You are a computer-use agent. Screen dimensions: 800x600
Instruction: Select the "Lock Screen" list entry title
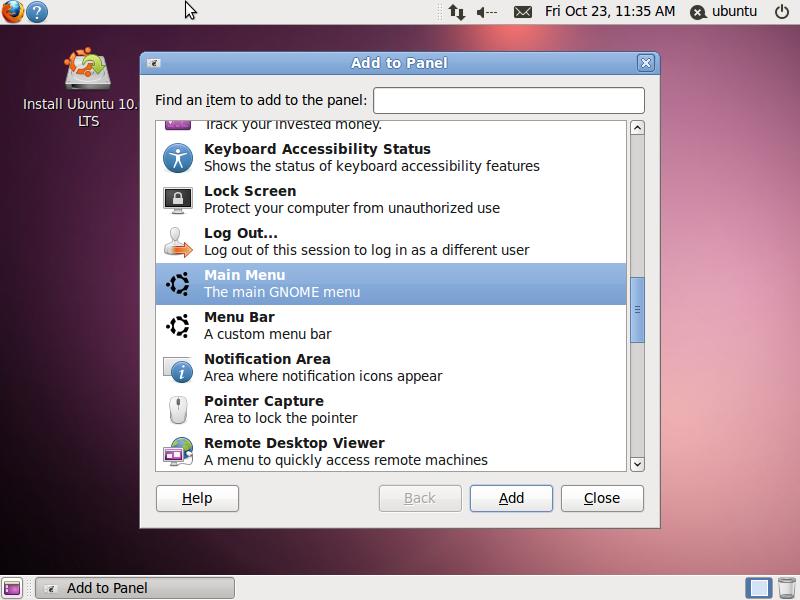250,191
